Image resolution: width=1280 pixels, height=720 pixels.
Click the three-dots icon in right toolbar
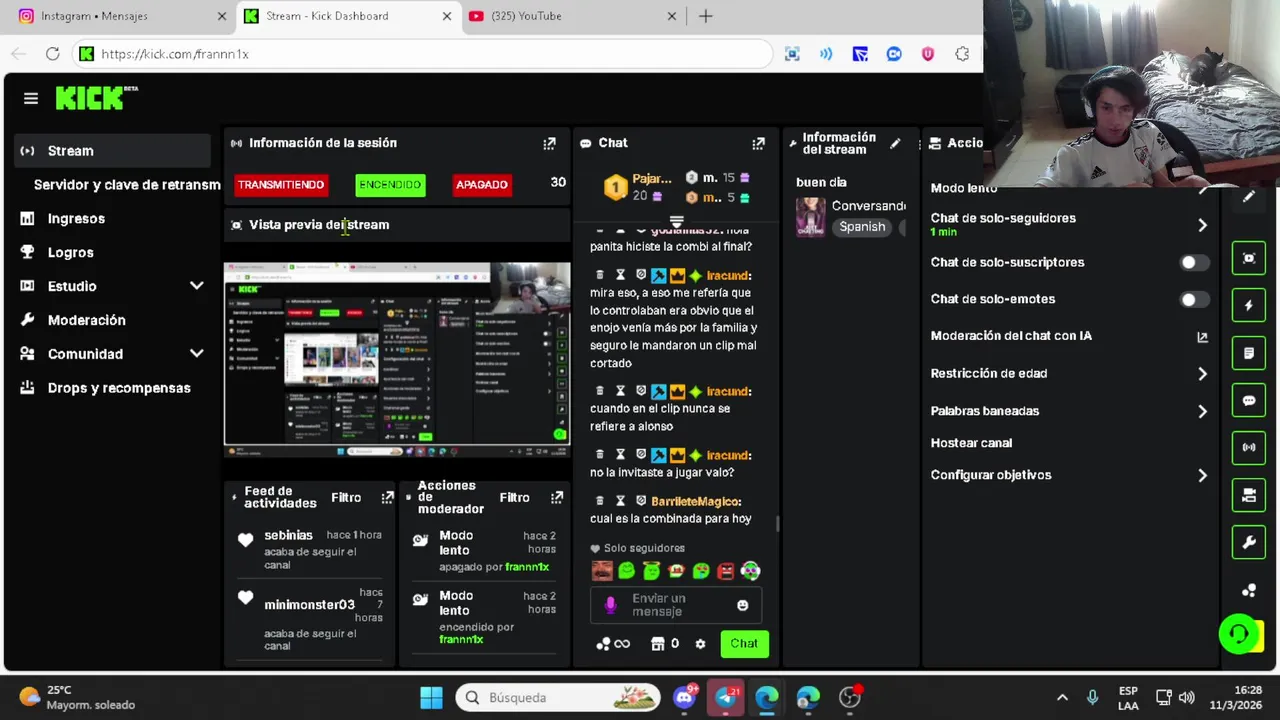(1249, 590)
